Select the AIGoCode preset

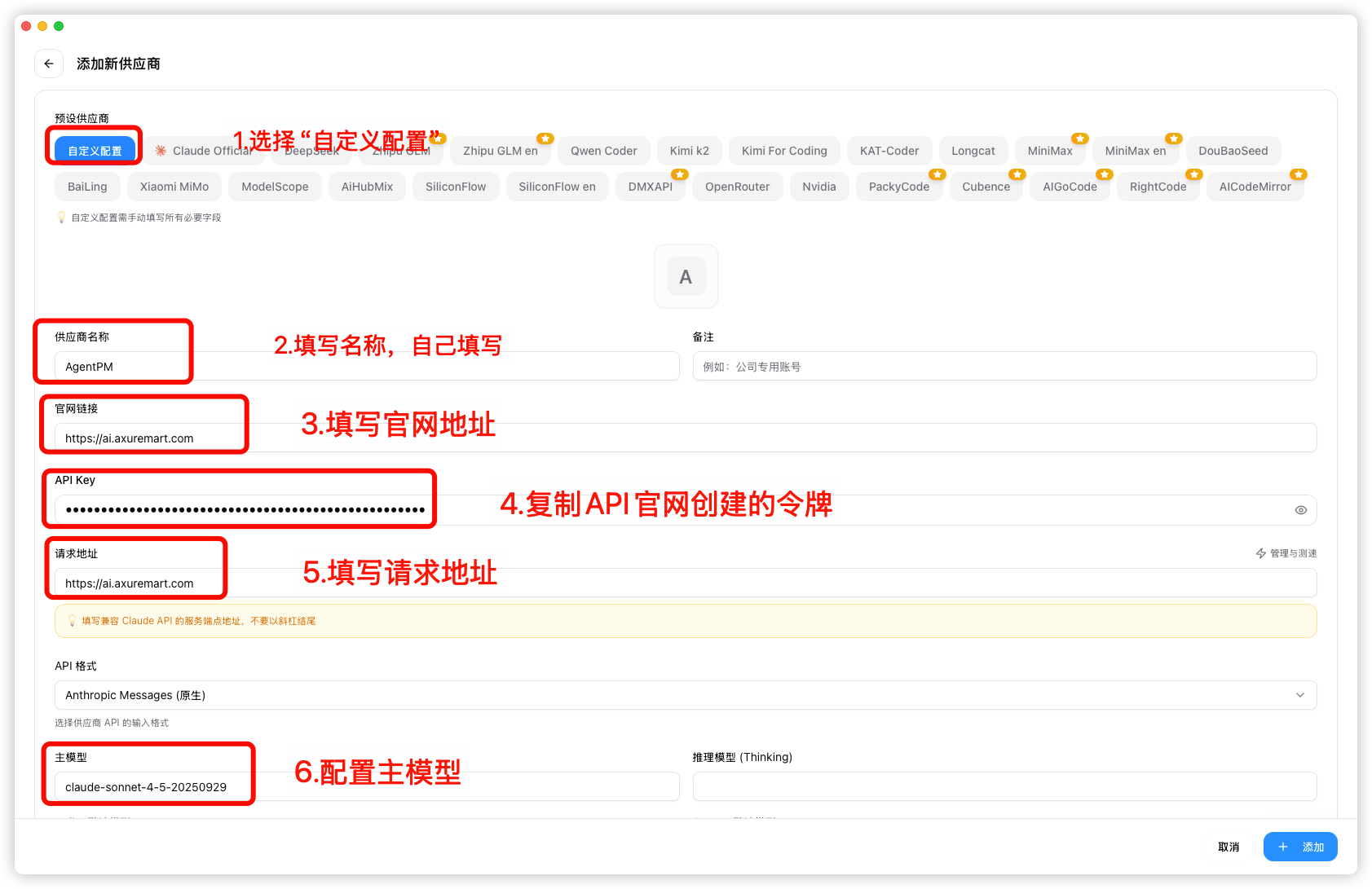1070,187
